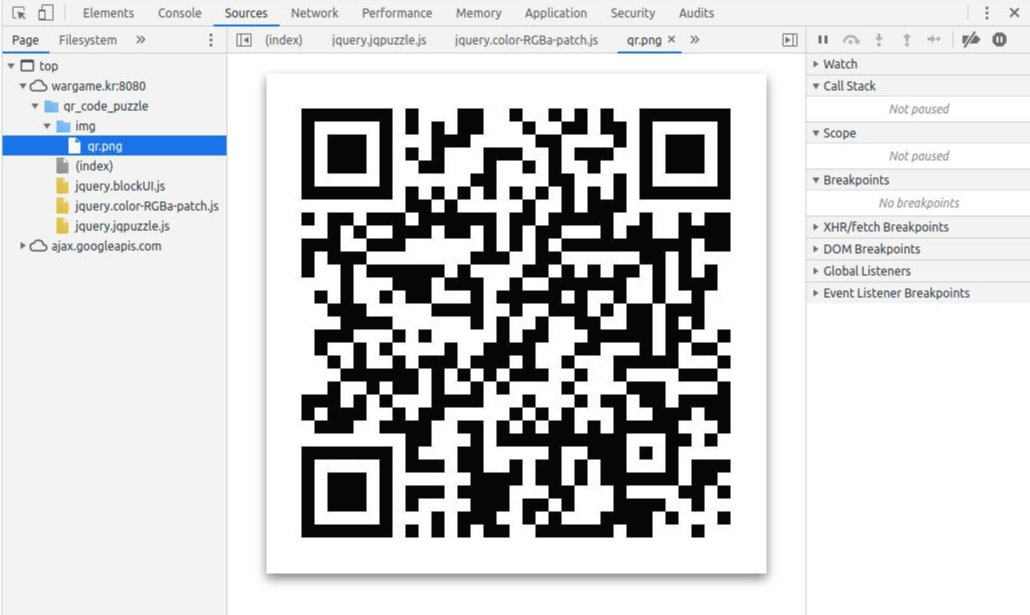Collapse the qr_code_puzzle folder
The height and width of the screenshot is (615, 1030).
tap(35, 106)
